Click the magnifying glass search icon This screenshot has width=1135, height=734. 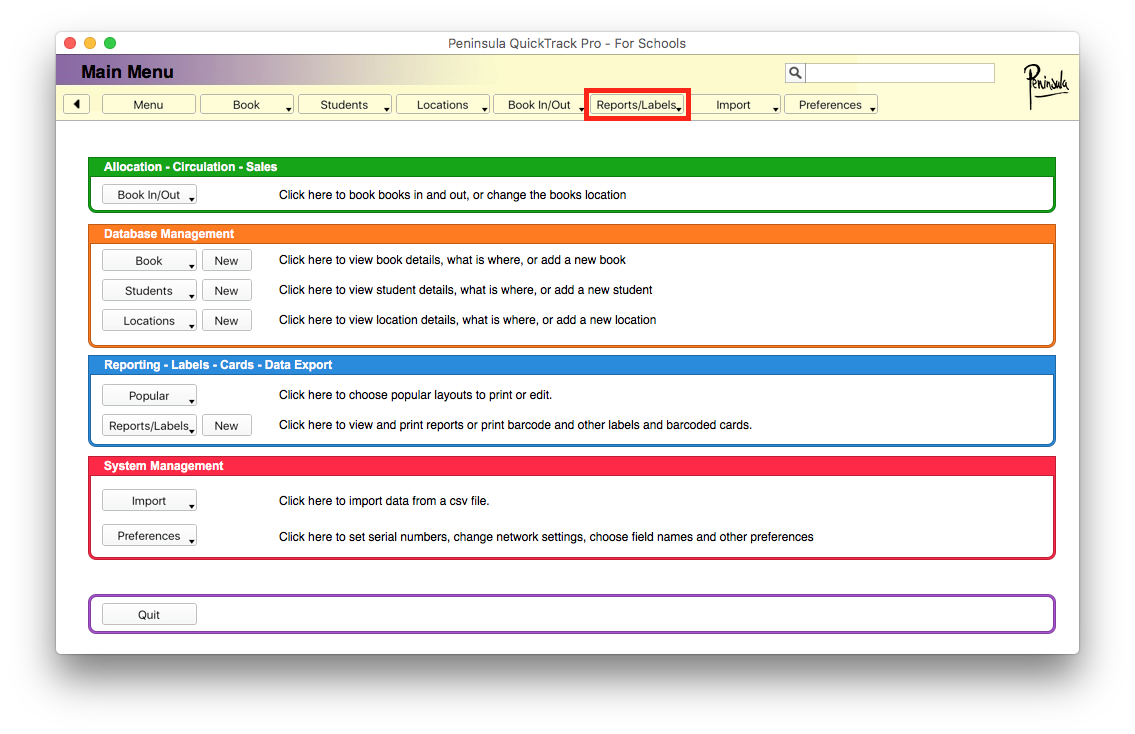point(795,72)
